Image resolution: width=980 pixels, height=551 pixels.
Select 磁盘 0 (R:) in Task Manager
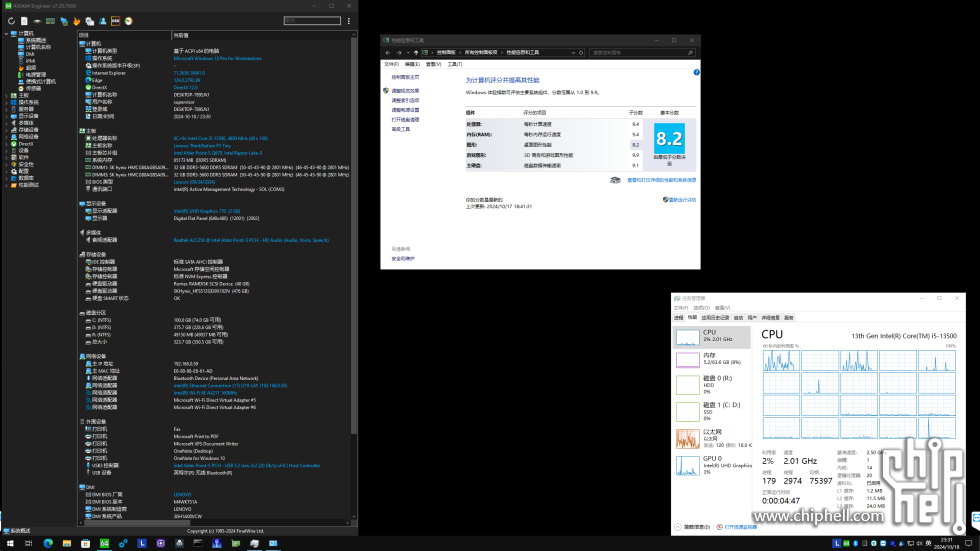tap(712, 384)
